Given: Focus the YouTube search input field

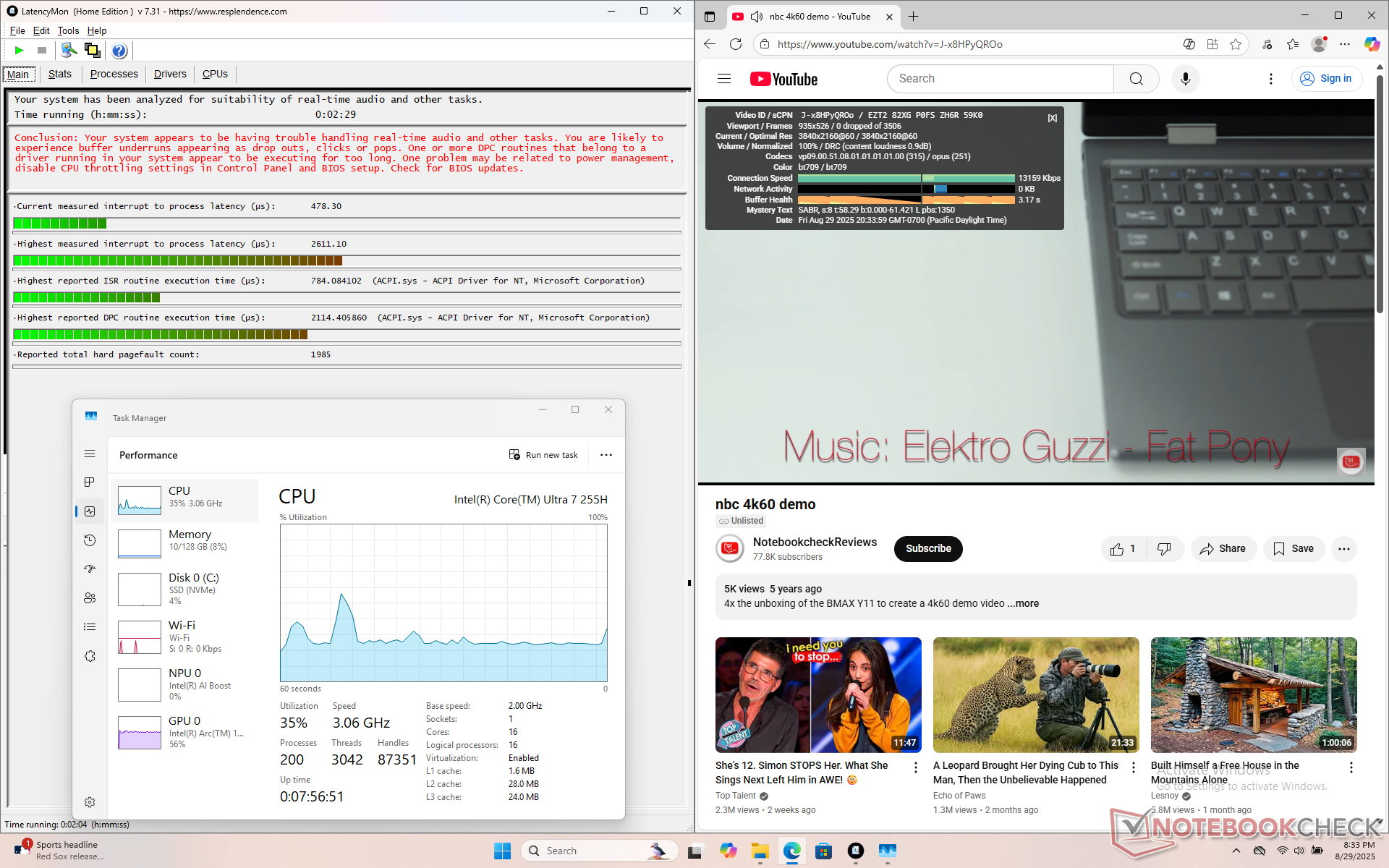Looking at the screenshot, I should coord(1001,79).
